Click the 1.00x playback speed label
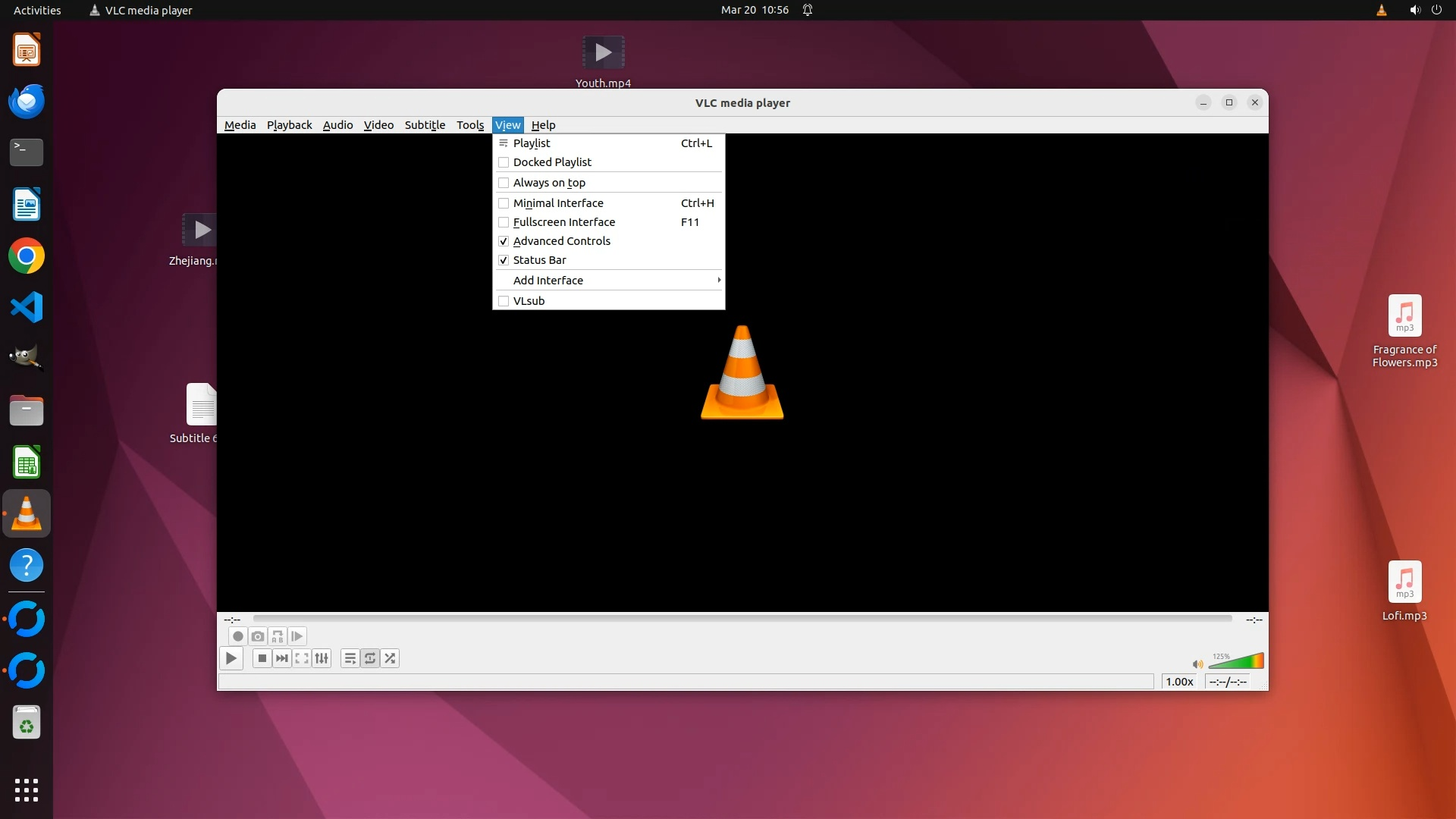Viewport: 1456px width, 819px height. pos(1179,682)
